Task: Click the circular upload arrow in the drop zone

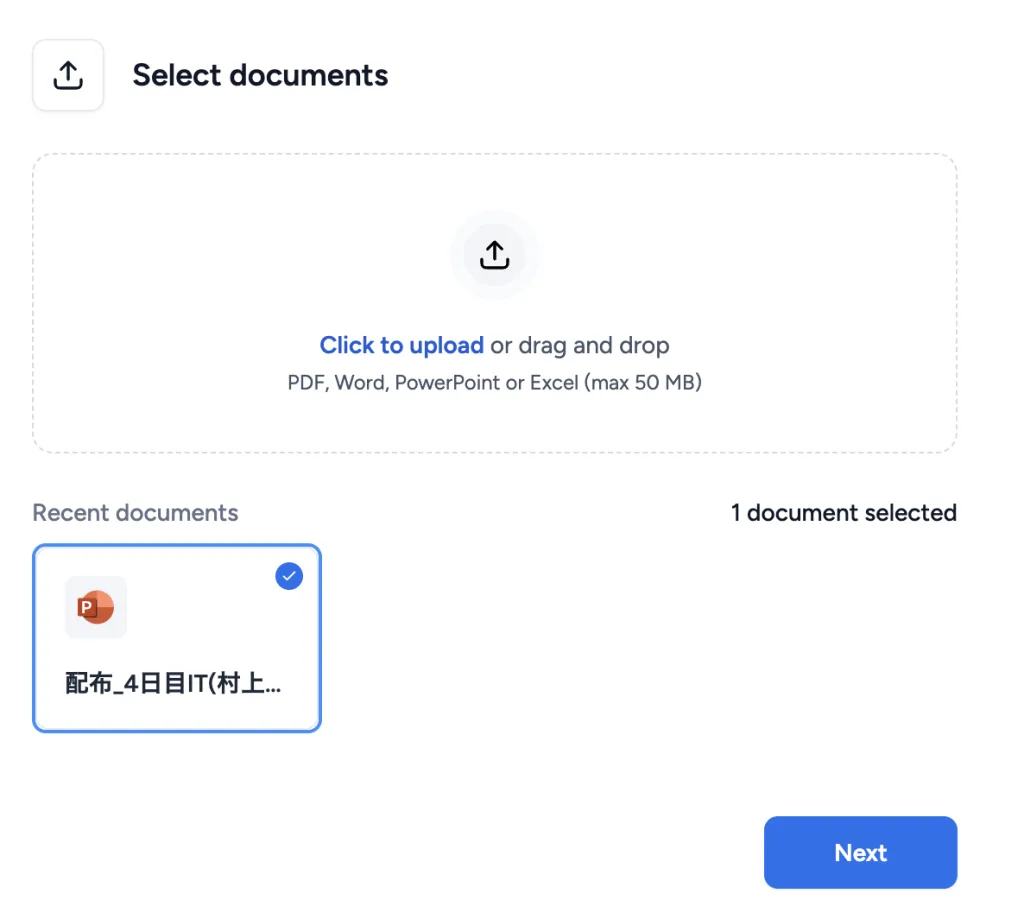Action: pyautogui.click(x=494, y=255)
